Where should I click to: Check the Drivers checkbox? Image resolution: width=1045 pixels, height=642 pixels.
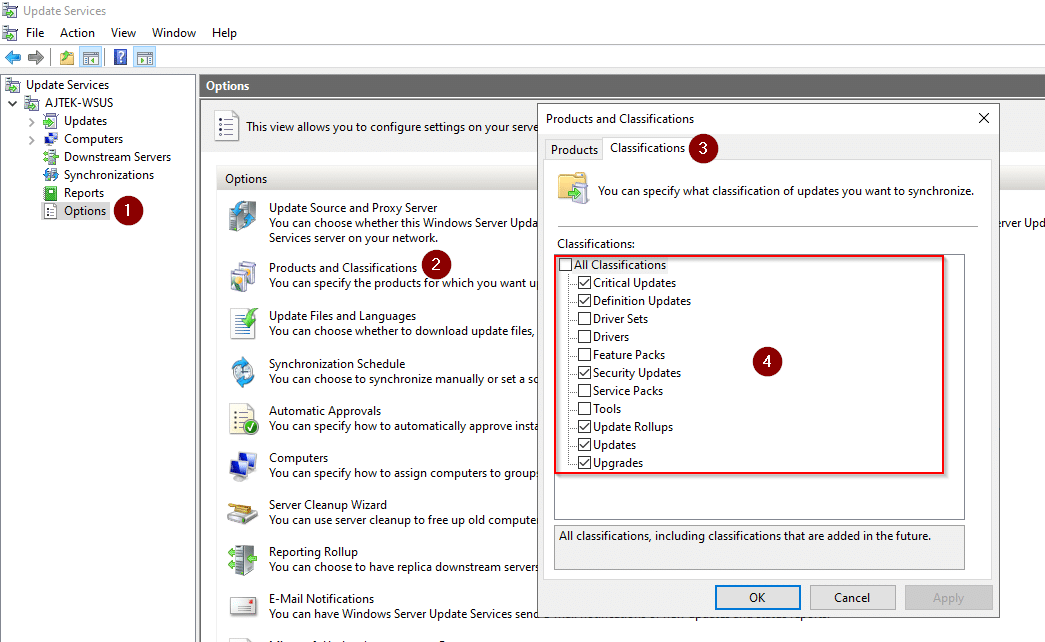[x=584, y=337]
